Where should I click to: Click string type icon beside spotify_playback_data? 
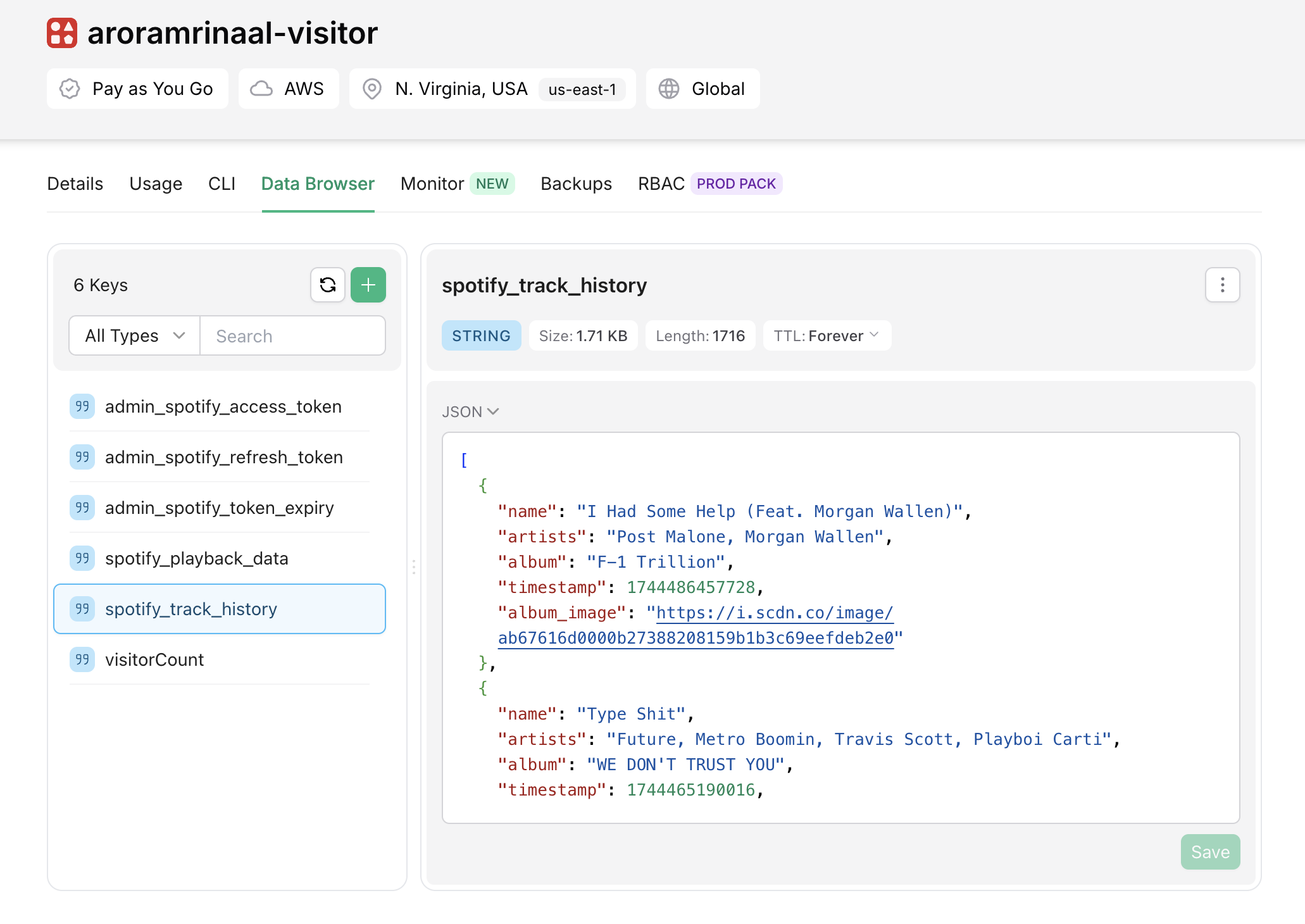pyautogui.click(x=82, y=558)
